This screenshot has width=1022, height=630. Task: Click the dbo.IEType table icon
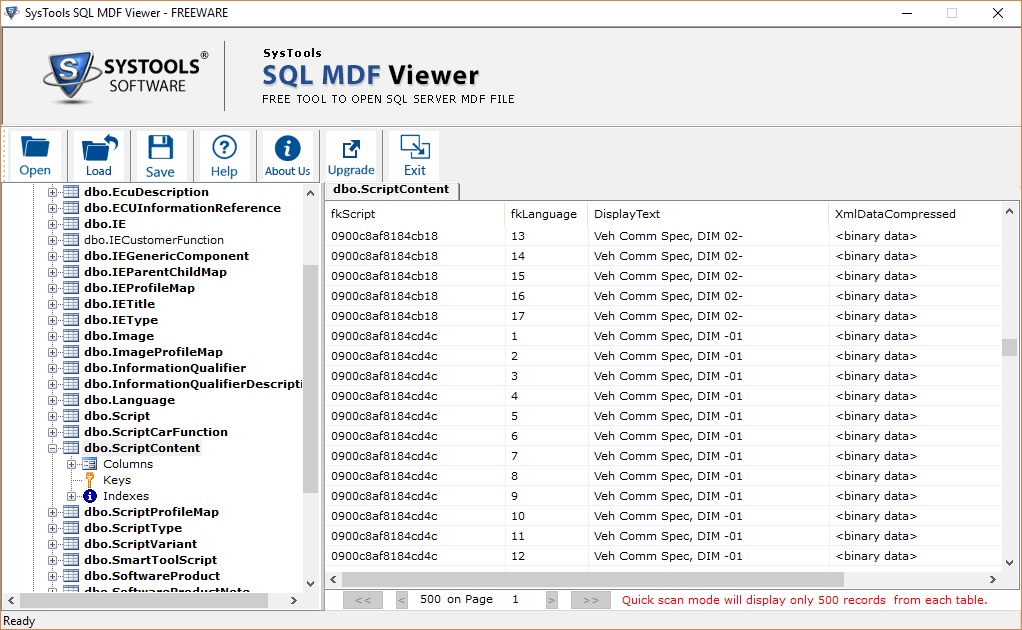[71, 320]
